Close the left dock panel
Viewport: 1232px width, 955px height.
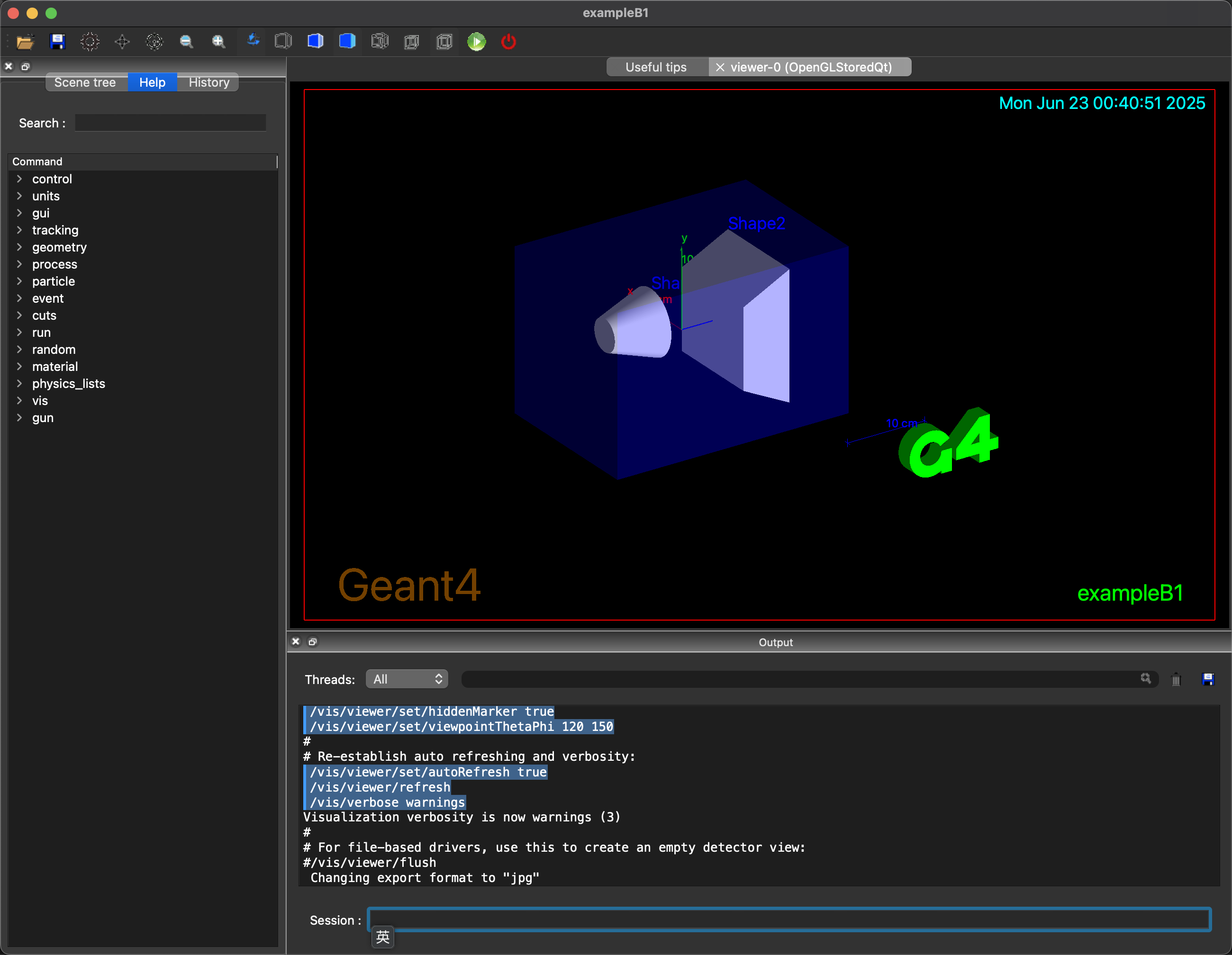click(x=9, y=67)
